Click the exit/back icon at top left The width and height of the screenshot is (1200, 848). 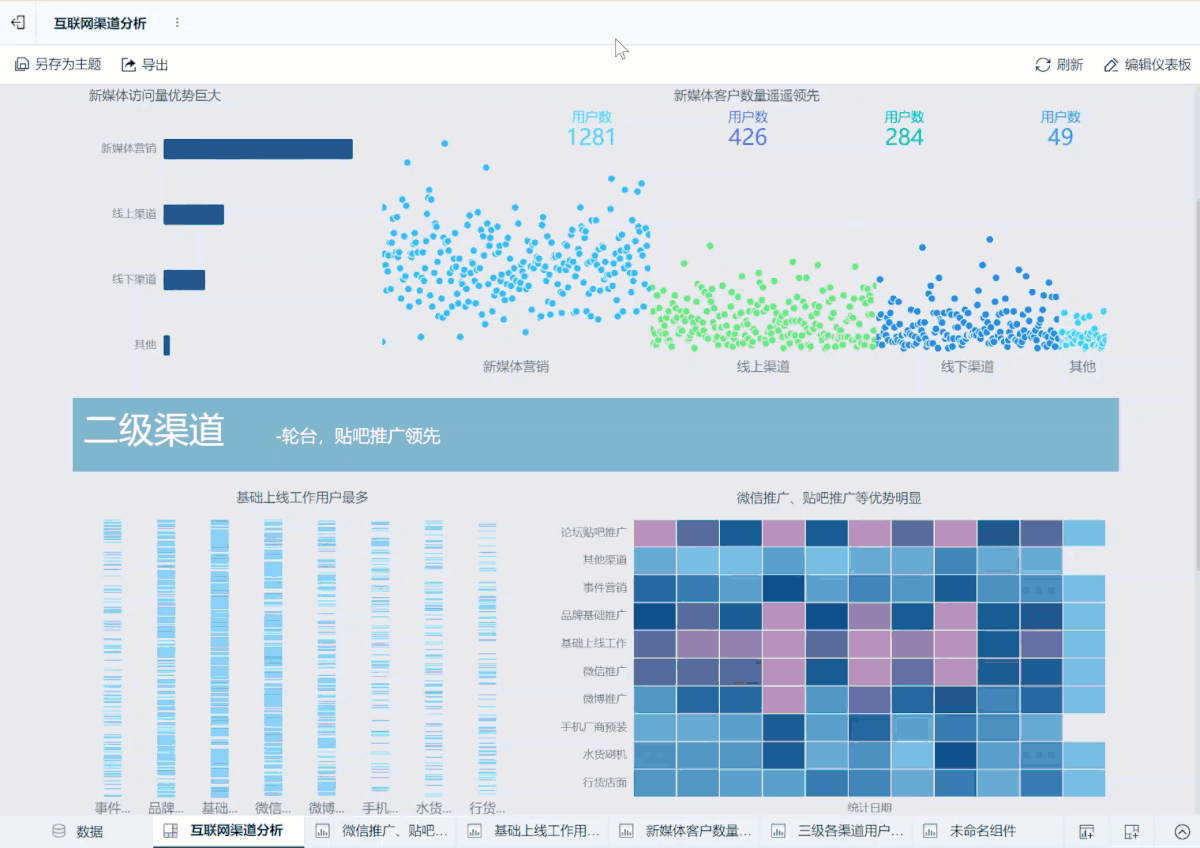click(17, 22)
